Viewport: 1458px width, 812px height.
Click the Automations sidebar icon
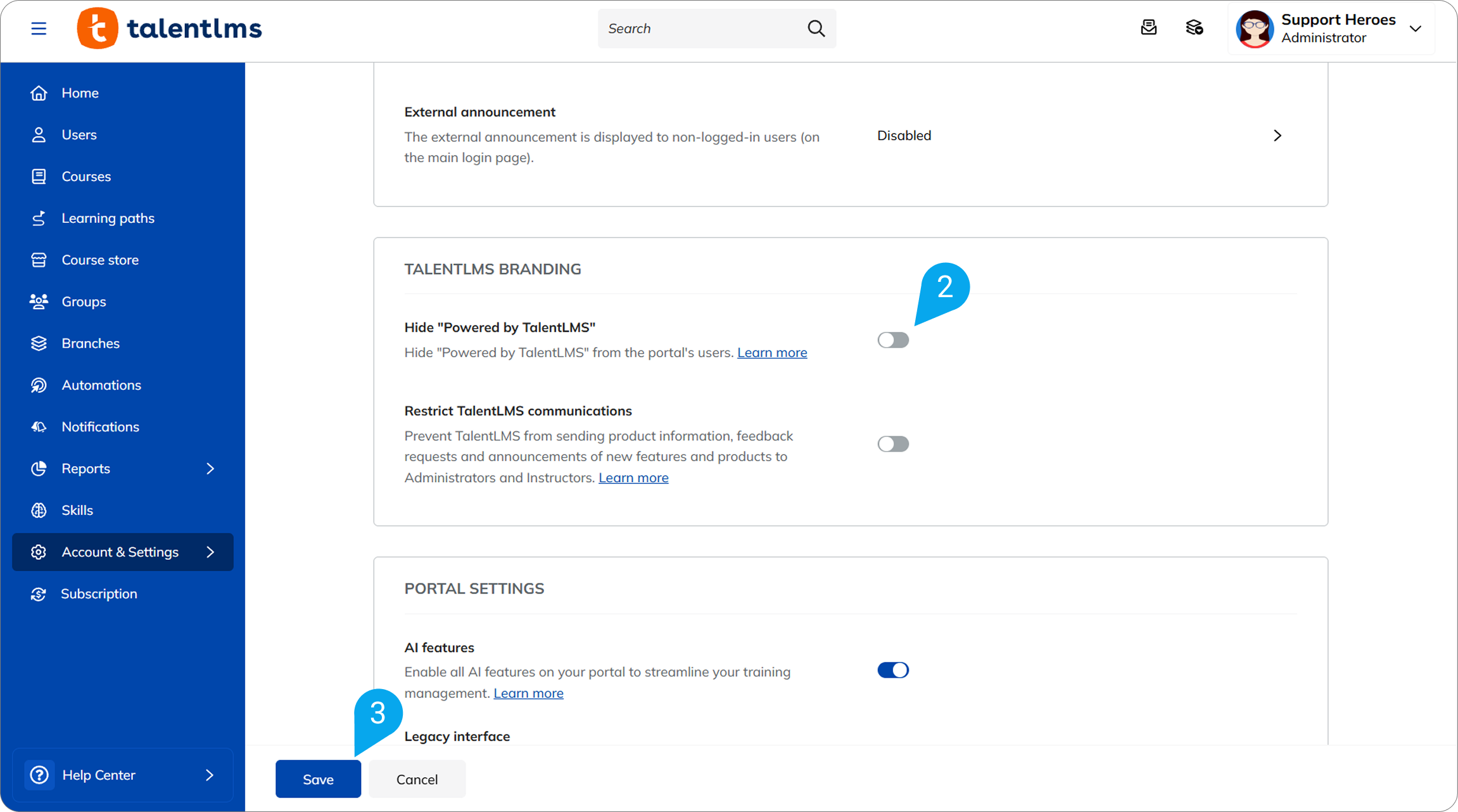[x=39, y=385]
